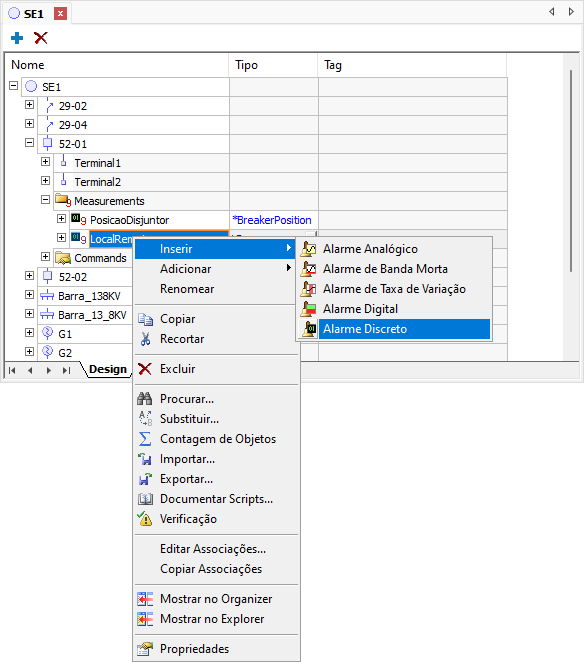Select Alarme Discreto icon in submenu
The image size is (584, 662).
pos(309,329)
